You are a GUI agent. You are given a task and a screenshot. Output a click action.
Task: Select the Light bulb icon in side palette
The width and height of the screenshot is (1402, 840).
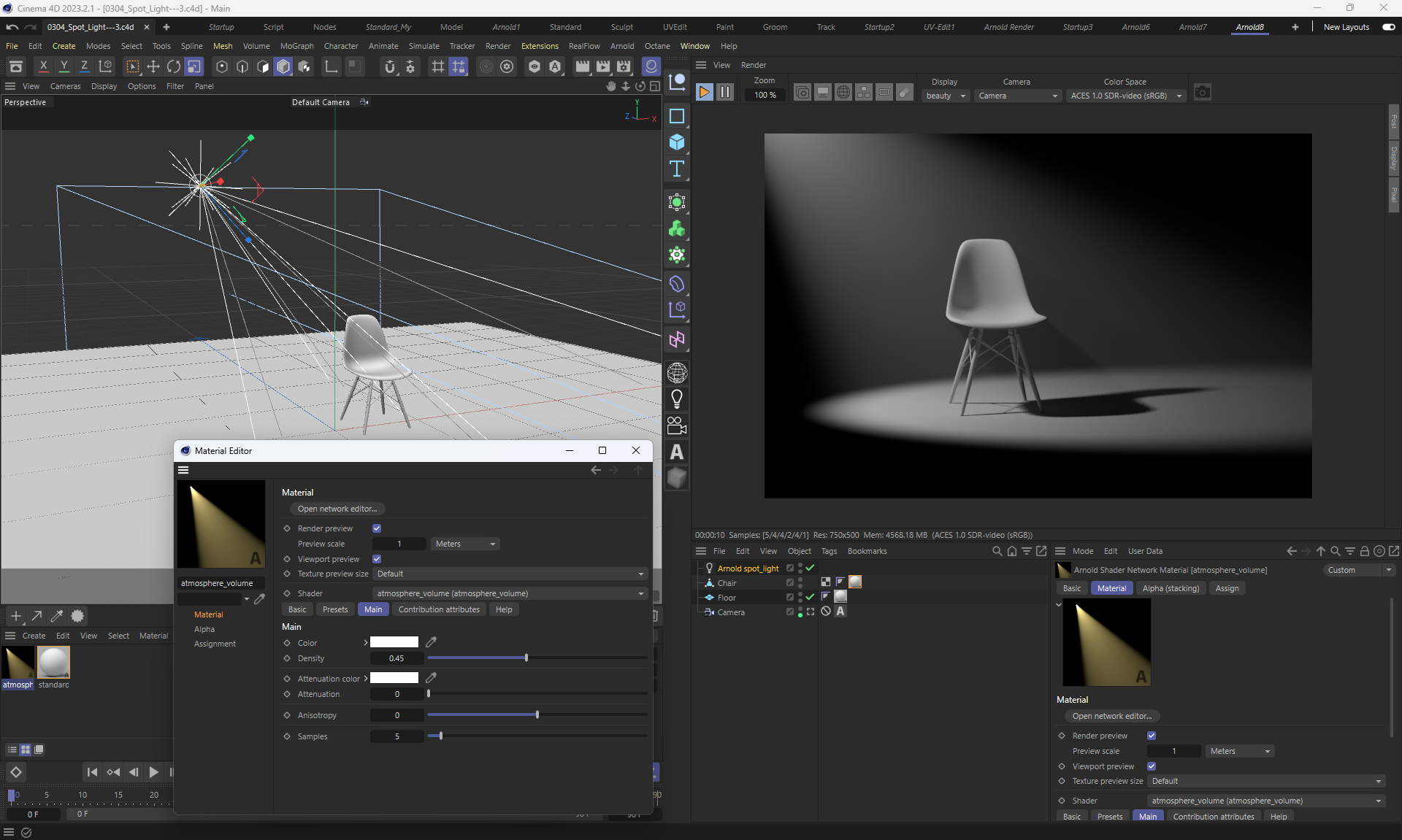(x=676, y=399)
